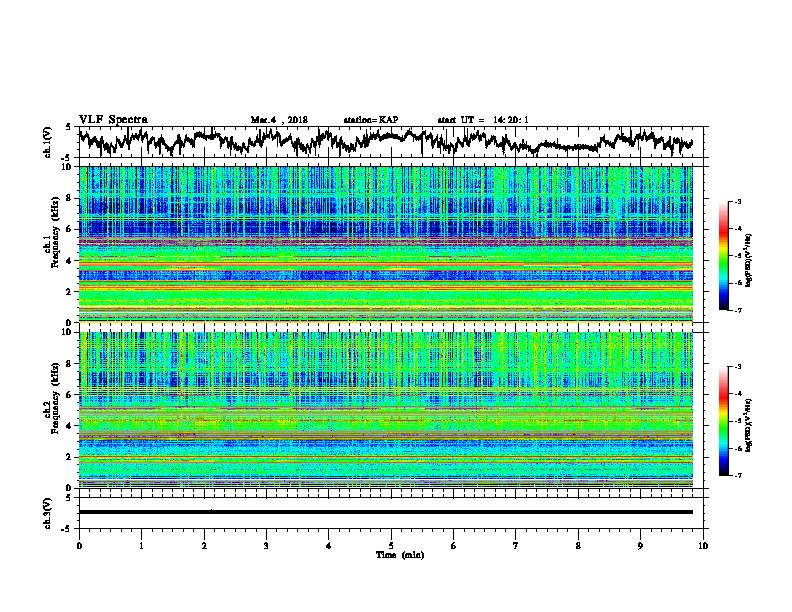
Task: Click the log(PSD) label beside ch.1 colorbar
Action: [x=749, y=260]
